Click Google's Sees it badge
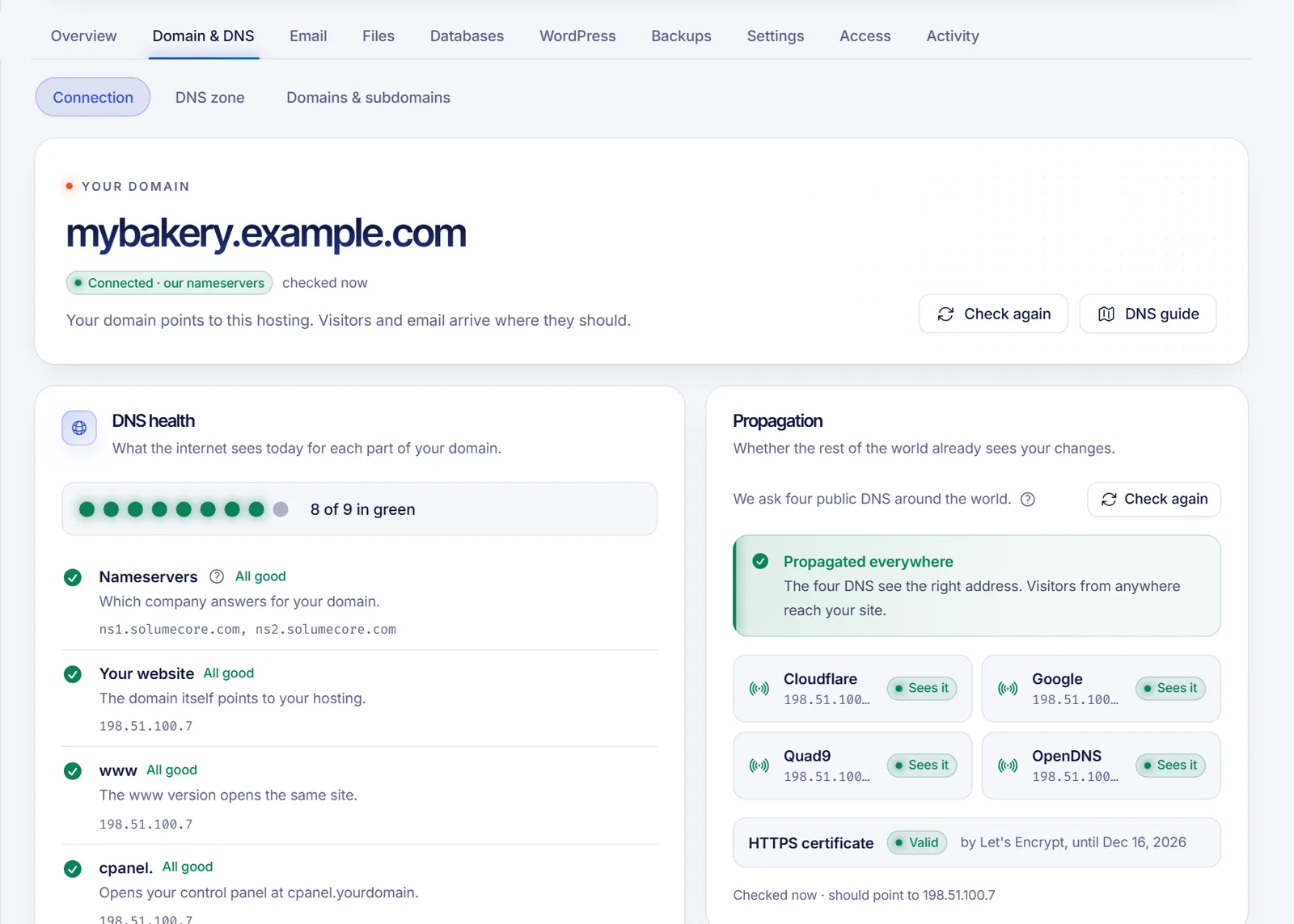Viewport: 1294px width, 924px height. 1170,688
